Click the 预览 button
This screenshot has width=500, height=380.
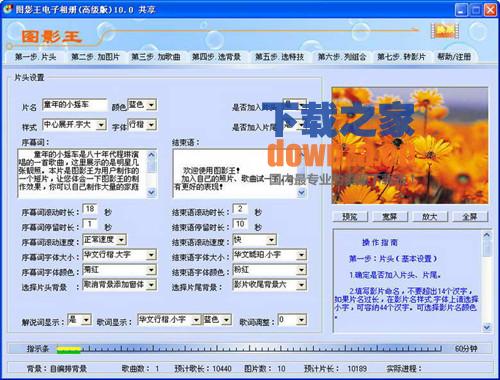pyautogui.click(x=350, y=217)
